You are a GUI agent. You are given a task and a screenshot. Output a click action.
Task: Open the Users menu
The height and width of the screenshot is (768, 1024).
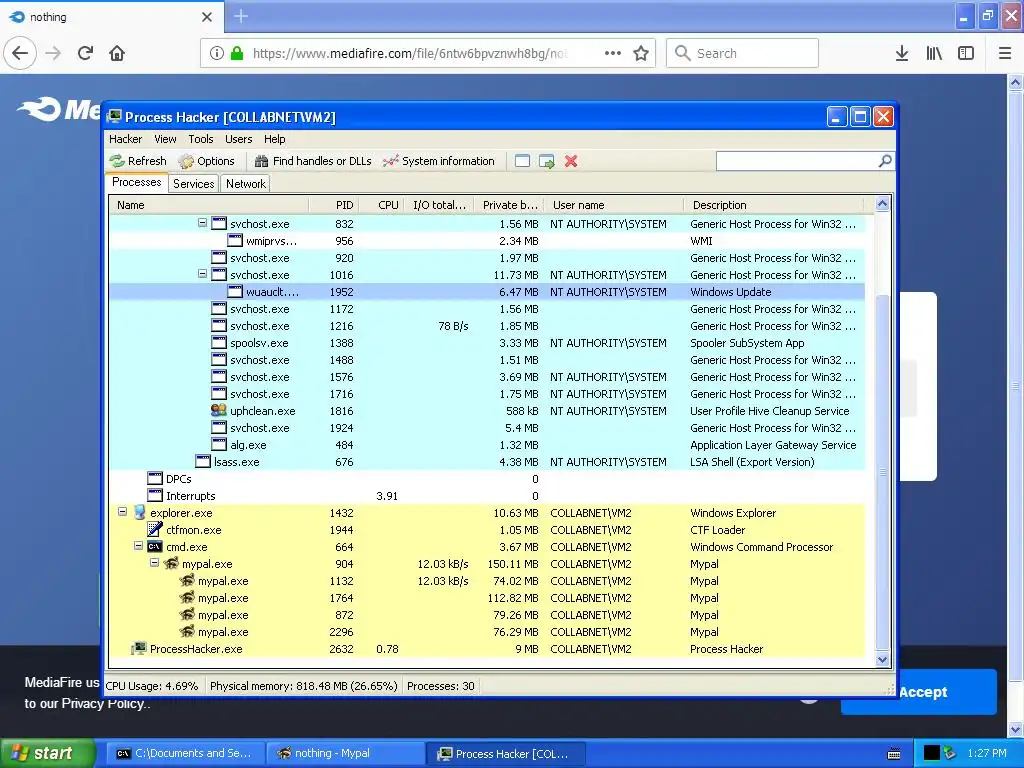[x=238, y=139]
